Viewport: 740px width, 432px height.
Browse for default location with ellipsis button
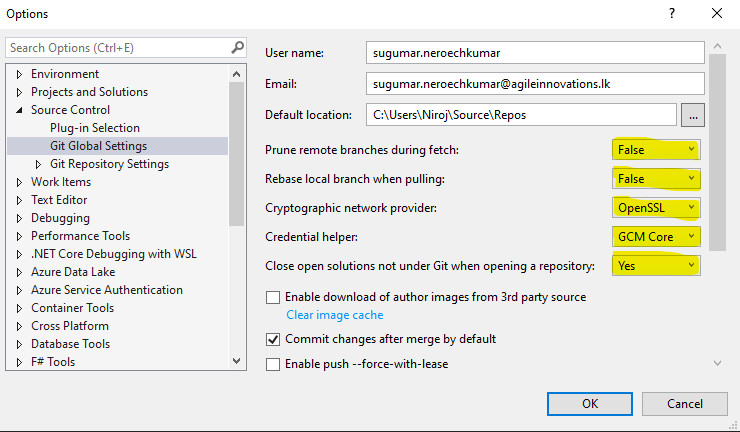693,115
